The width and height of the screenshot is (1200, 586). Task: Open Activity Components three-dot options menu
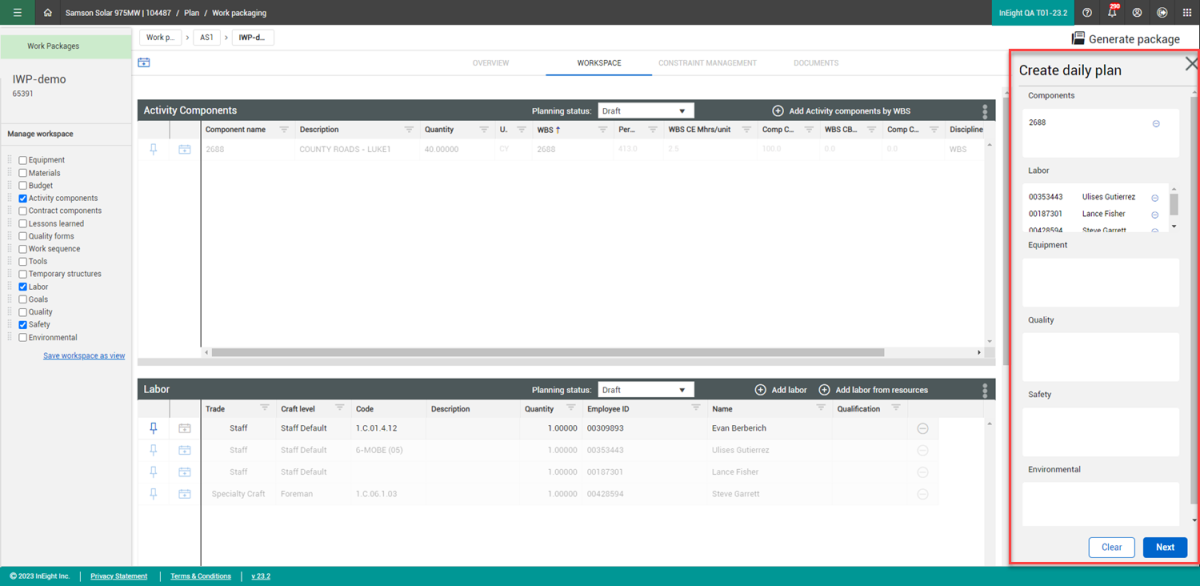point(985,111)
